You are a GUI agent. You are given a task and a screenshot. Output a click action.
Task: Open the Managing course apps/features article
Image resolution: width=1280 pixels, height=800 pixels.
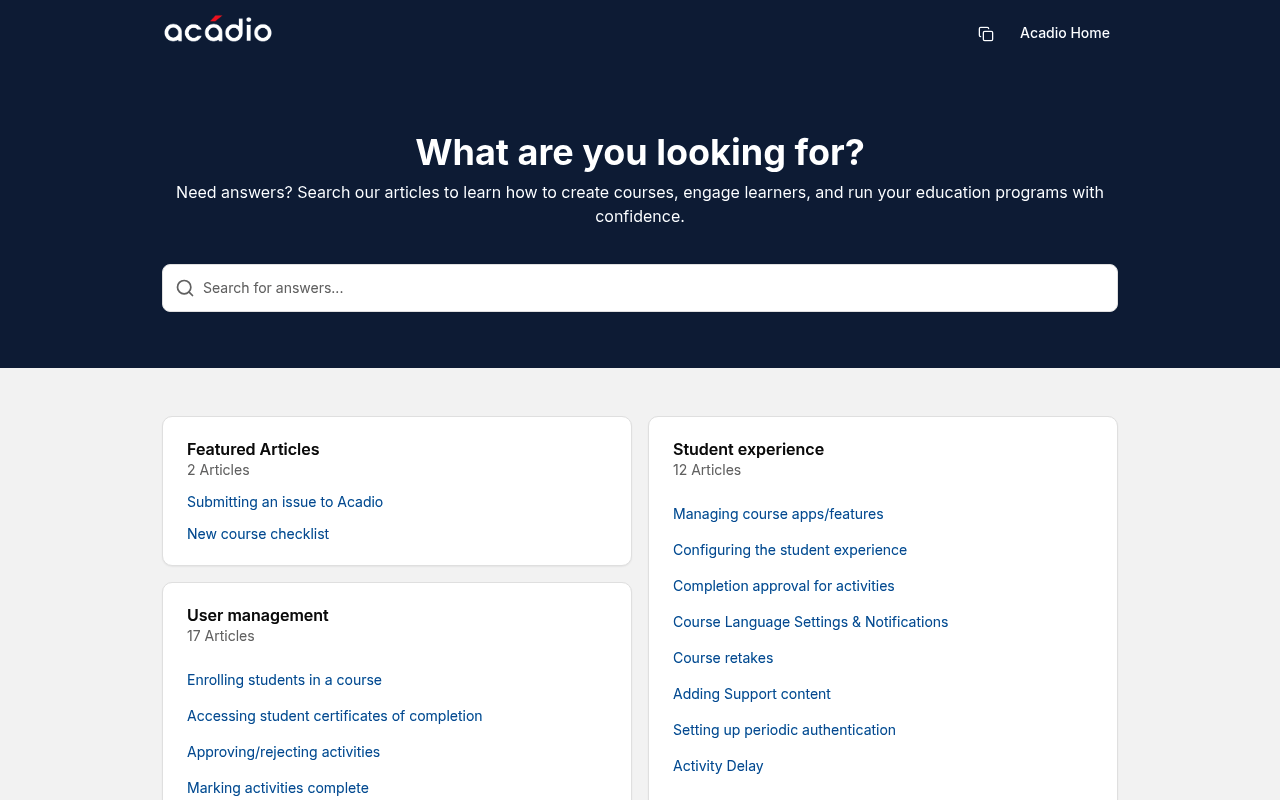778,514
